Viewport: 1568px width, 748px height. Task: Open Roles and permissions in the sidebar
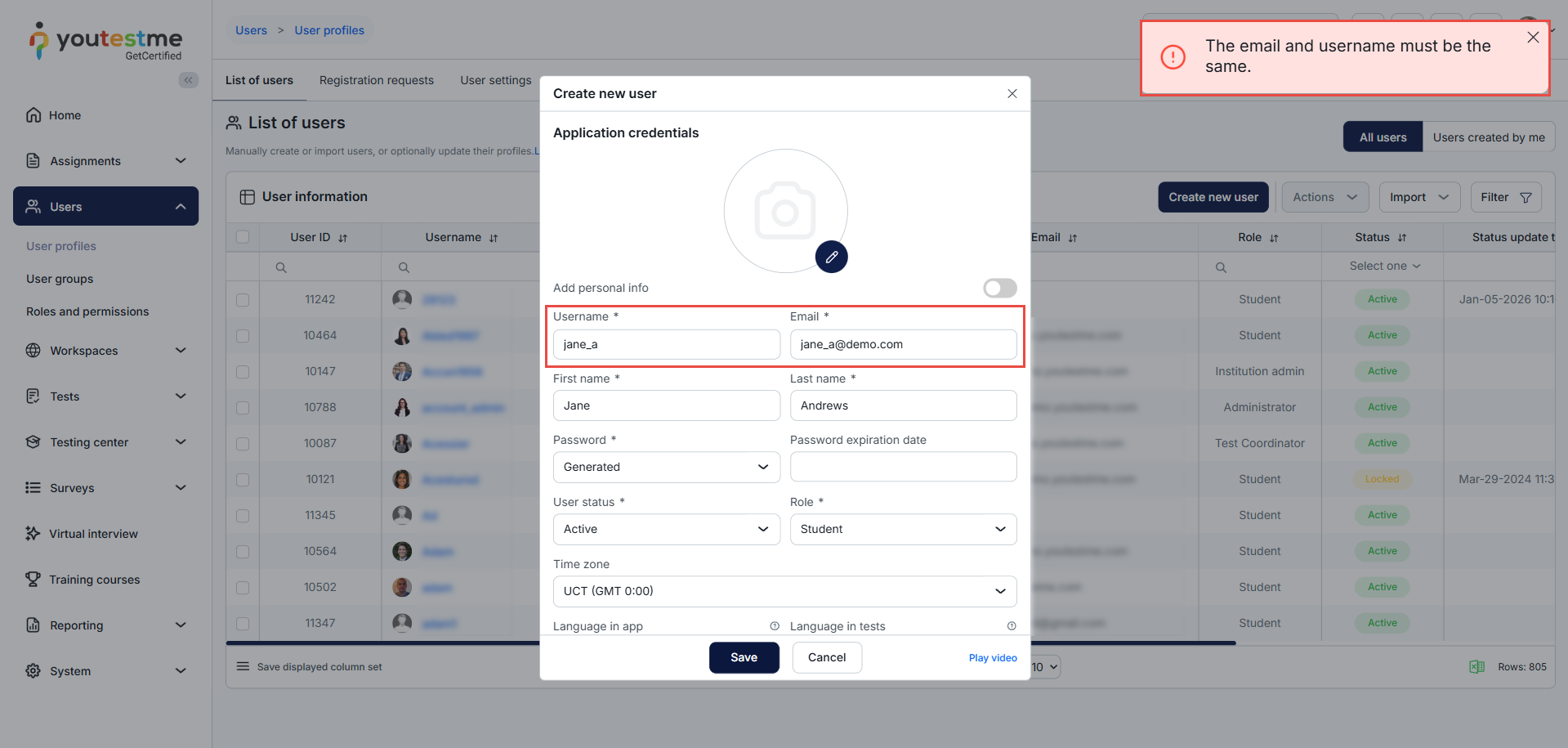(87, 311)
